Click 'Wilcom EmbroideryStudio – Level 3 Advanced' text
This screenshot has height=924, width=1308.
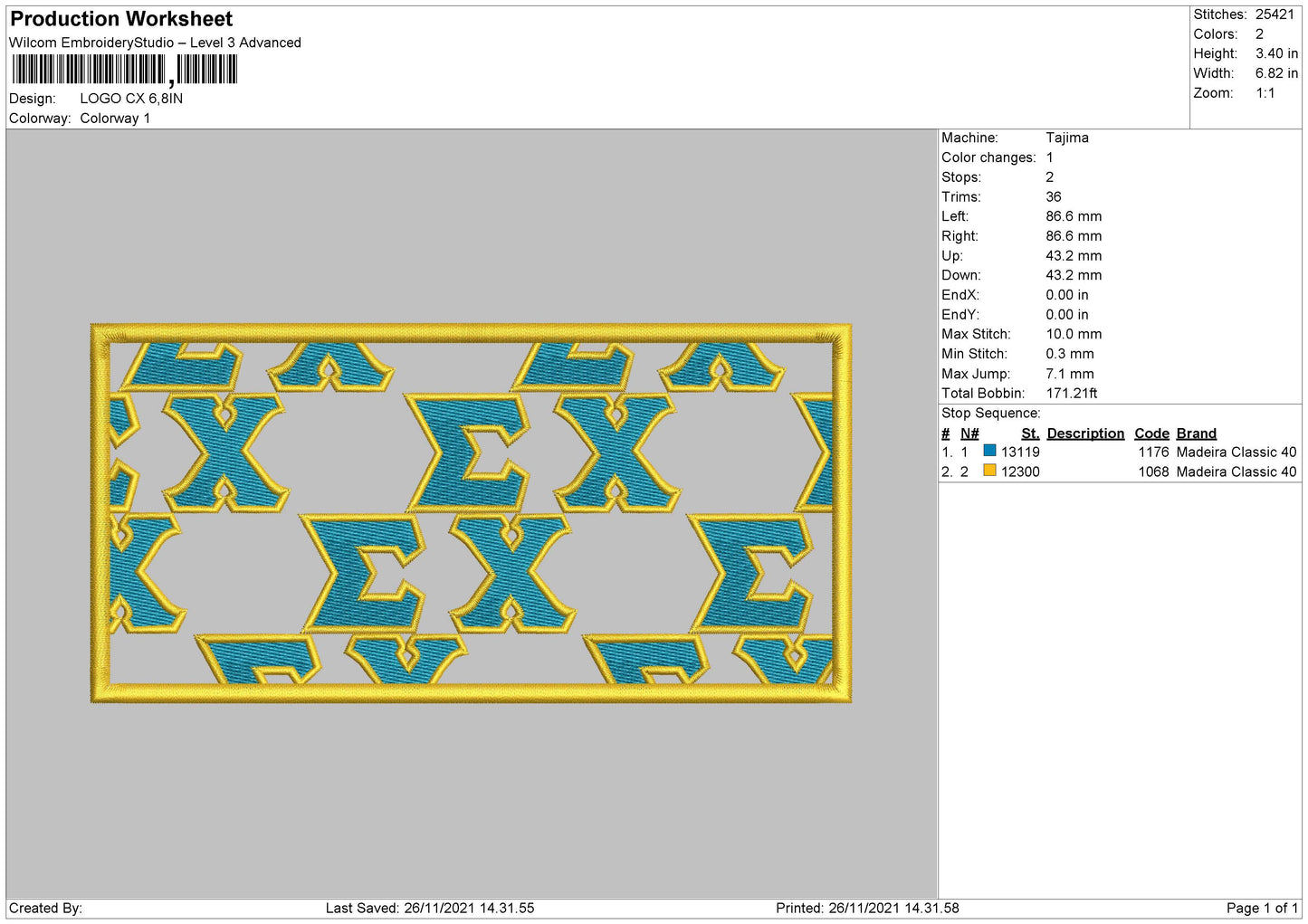(x=155, y=43)
